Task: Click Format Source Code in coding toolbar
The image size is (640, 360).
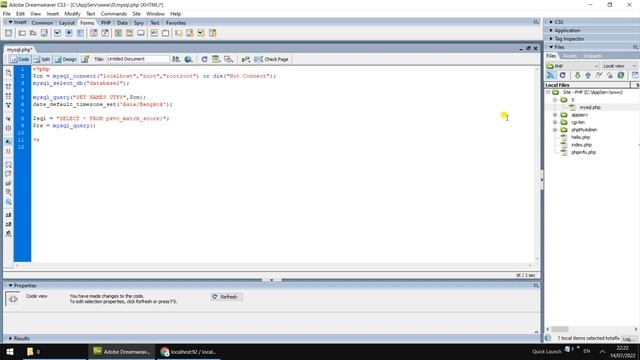Action: pos(8,233)
